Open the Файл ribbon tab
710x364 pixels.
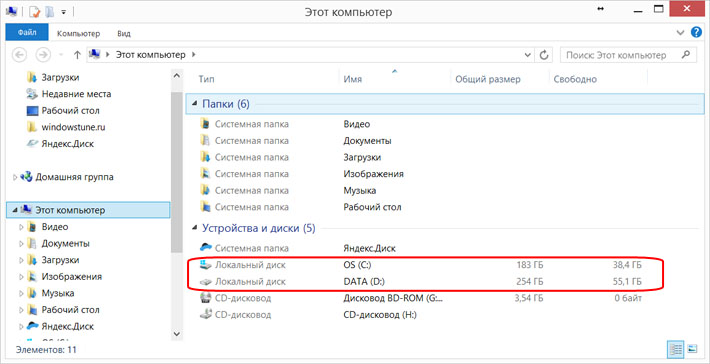tap(27, 33)
